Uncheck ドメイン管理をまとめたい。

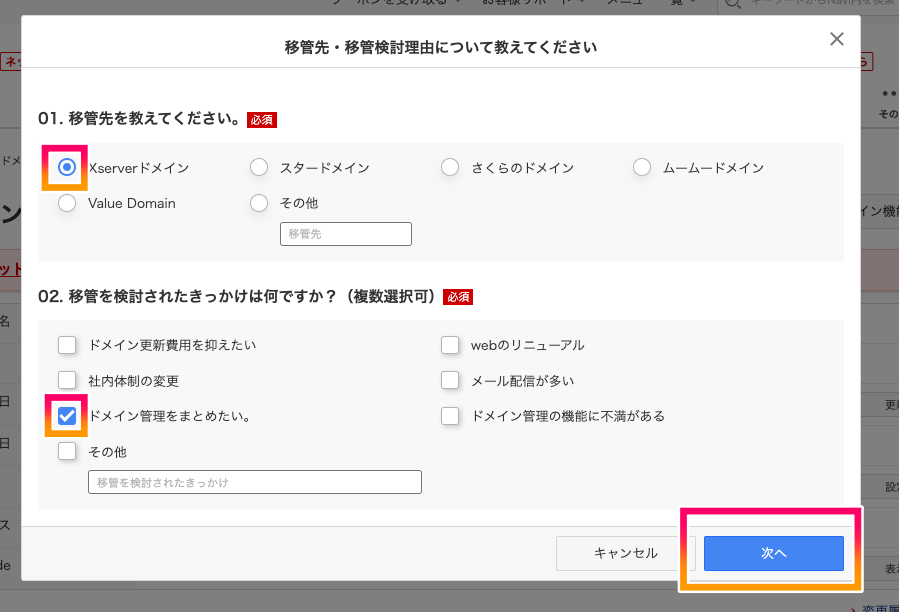(67, 416)
